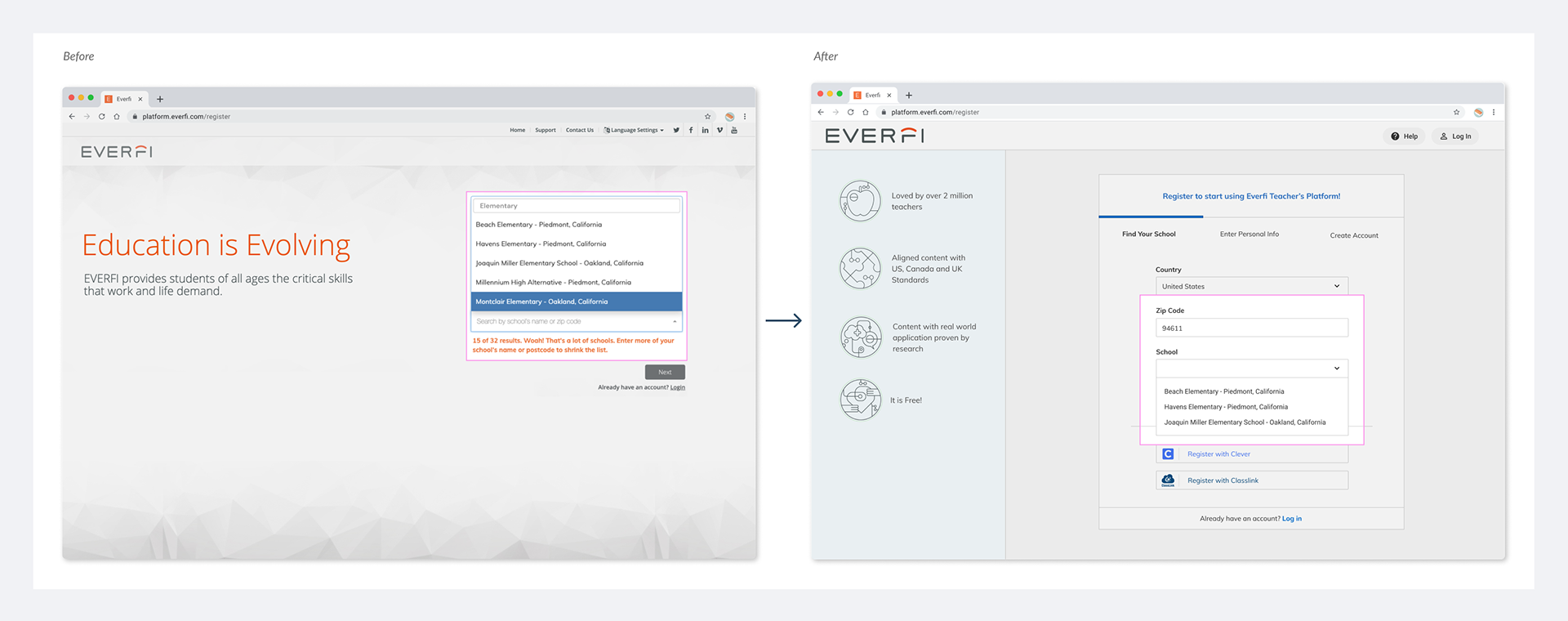Click EVERFI logo in Before window

click(x=116, y=152)
